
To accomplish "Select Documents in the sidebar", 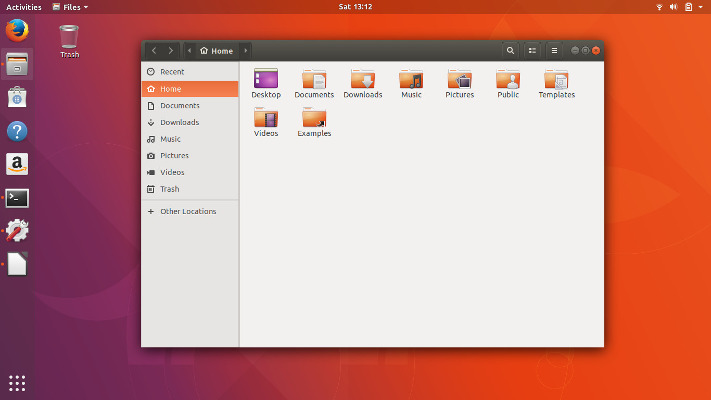I will 190,106.
